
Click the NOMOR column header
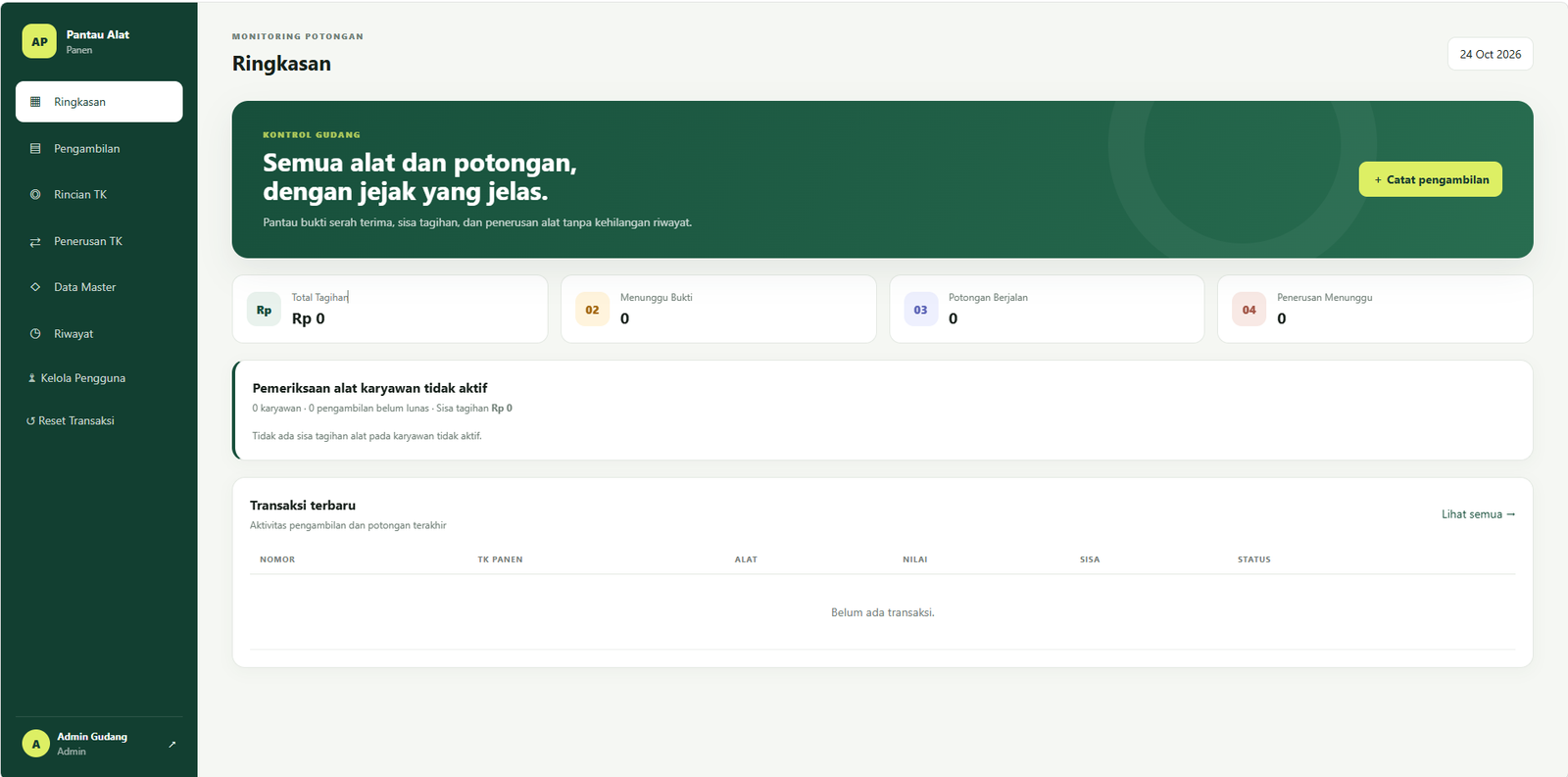click(x=277, y=559)
